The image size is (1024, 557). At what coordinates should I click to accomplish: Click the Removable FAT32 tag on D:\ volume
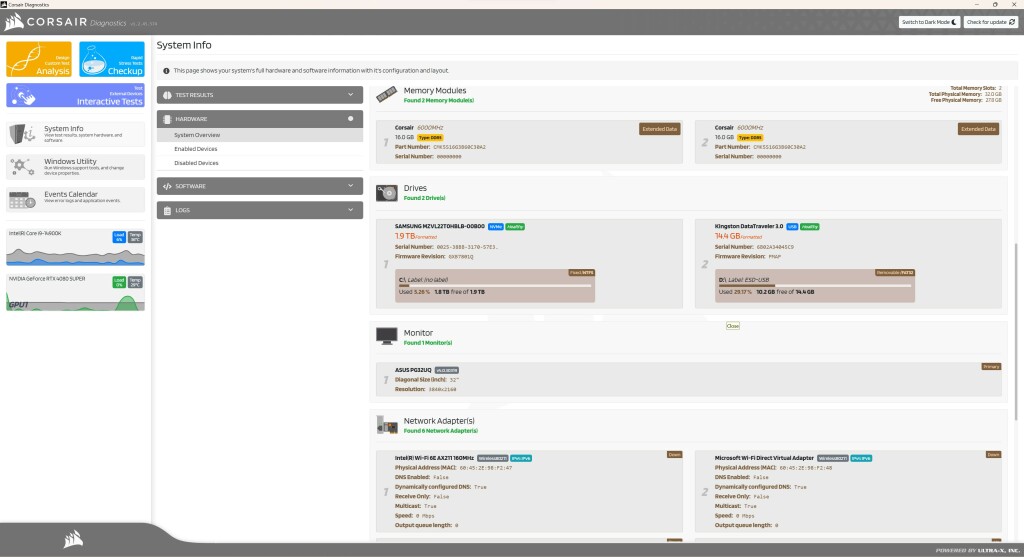pyautogui.click(x=895, y=272)
